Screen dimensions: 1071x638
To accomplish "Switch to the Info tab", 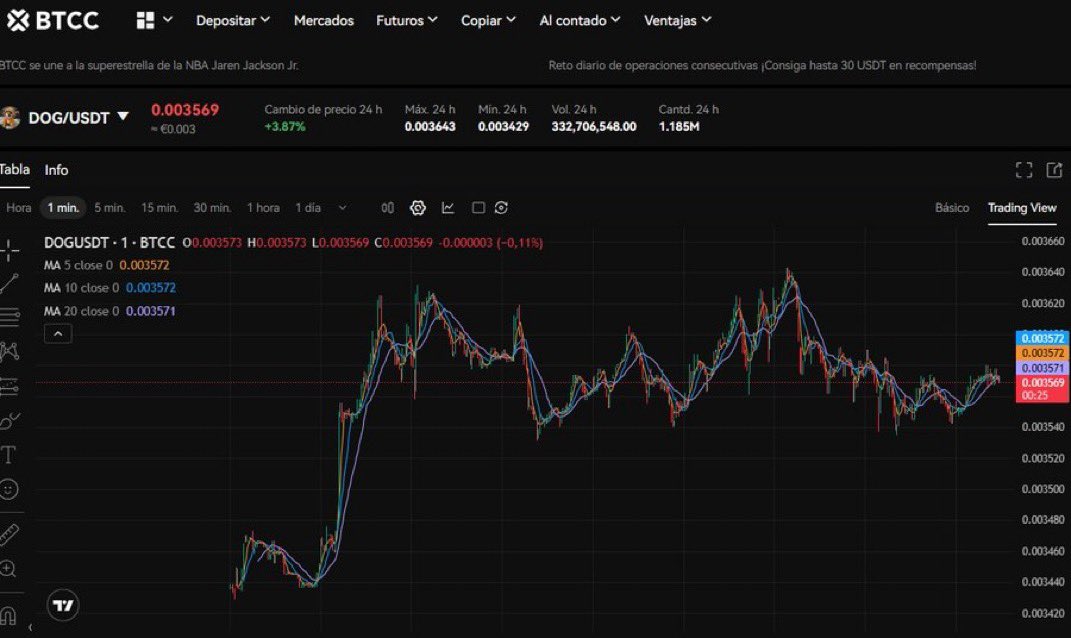I will pos(56,170).
